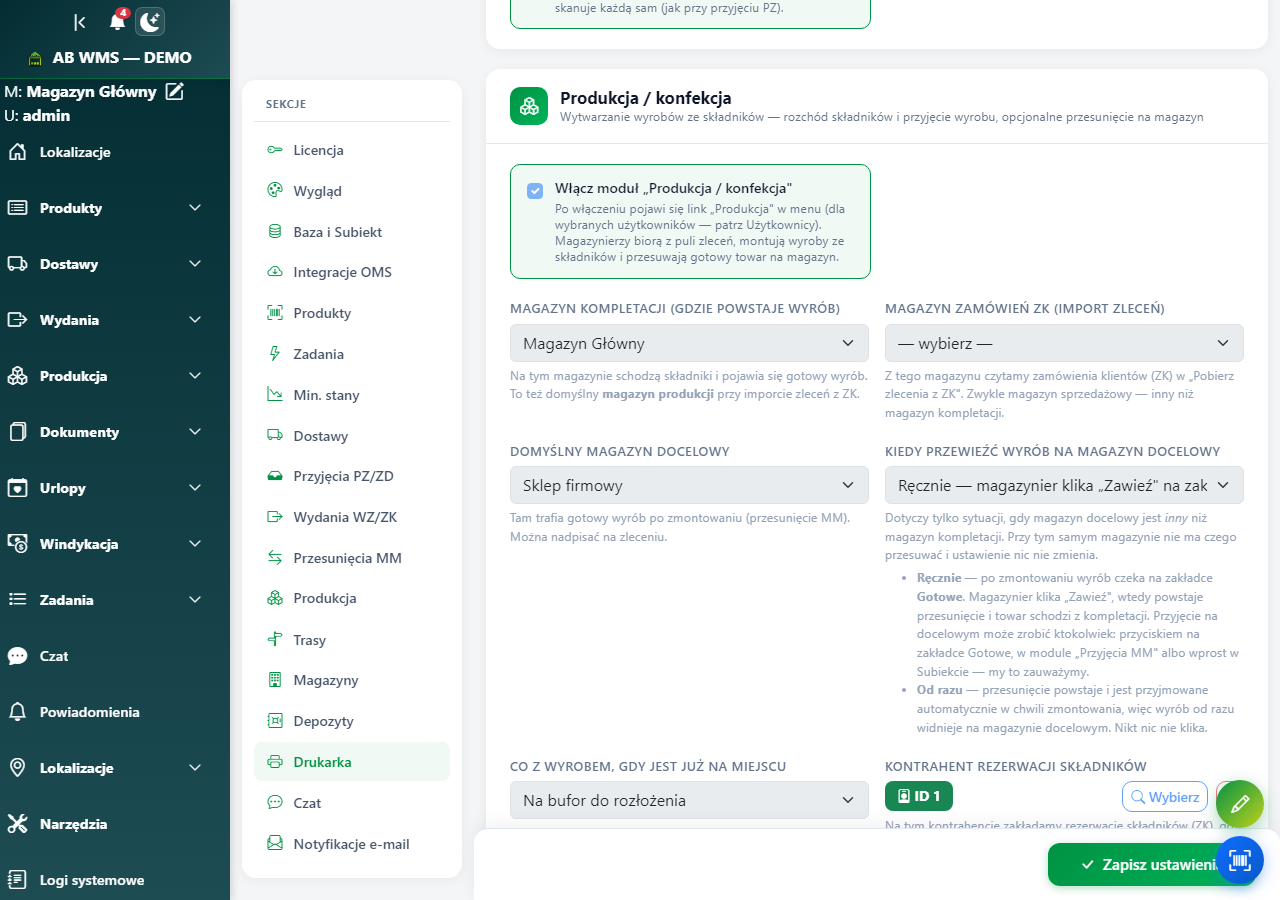This screenshot has width=1280, height=900.
Task: Expand the Produkcja menu chevron
Action: click(195, 376)
